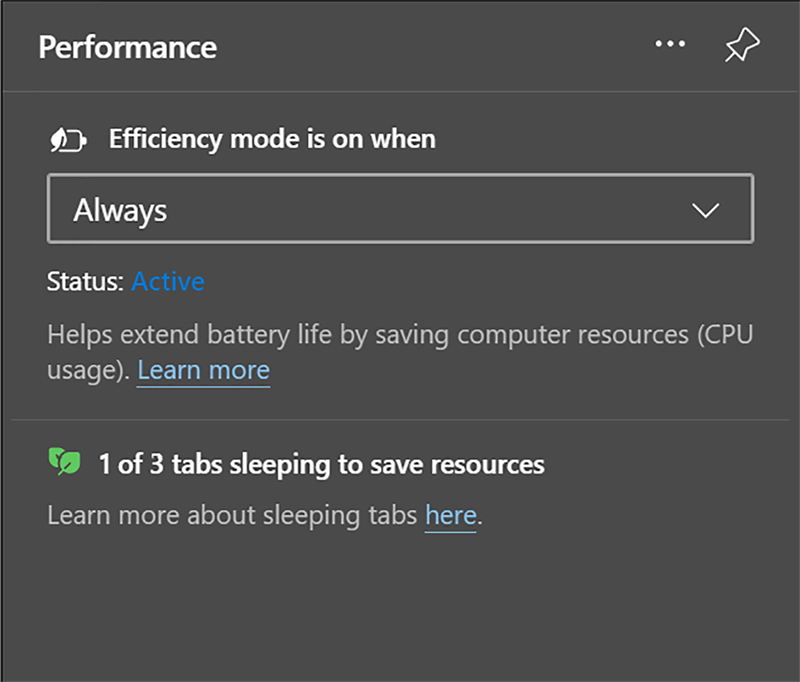The width and height of the screenshot is (800, 682).
Task: Click the blue Active status text
Action: 168,282
